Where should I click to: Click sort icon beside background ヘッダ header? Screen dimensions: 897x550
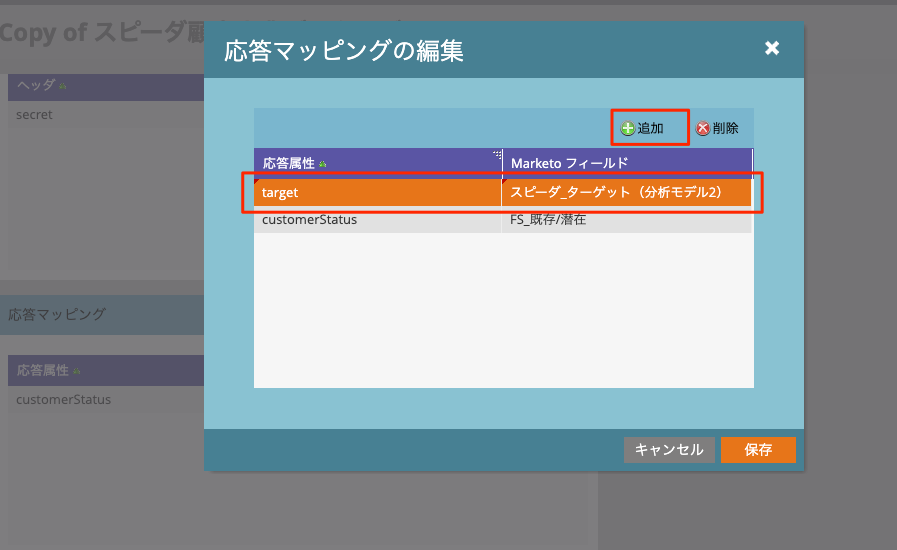click(x=64, y=86)
